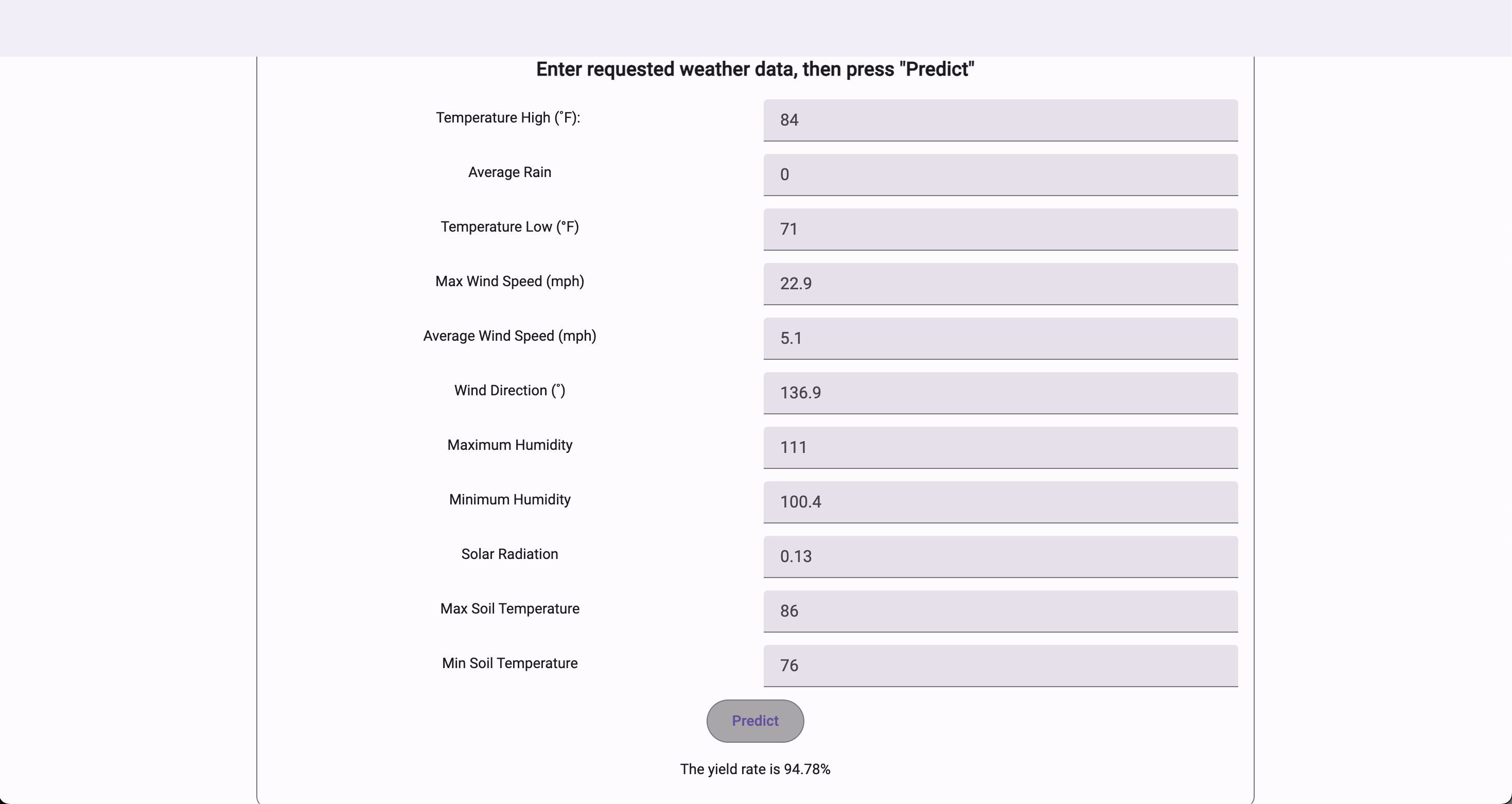
Task: Click the "Maximum Humidity" label
Action: (x=509, y=445)
